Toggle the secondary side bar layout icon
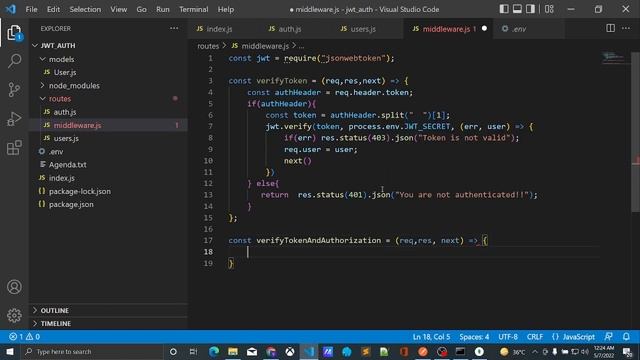640x360 pixels. click(x=530, y=9)
